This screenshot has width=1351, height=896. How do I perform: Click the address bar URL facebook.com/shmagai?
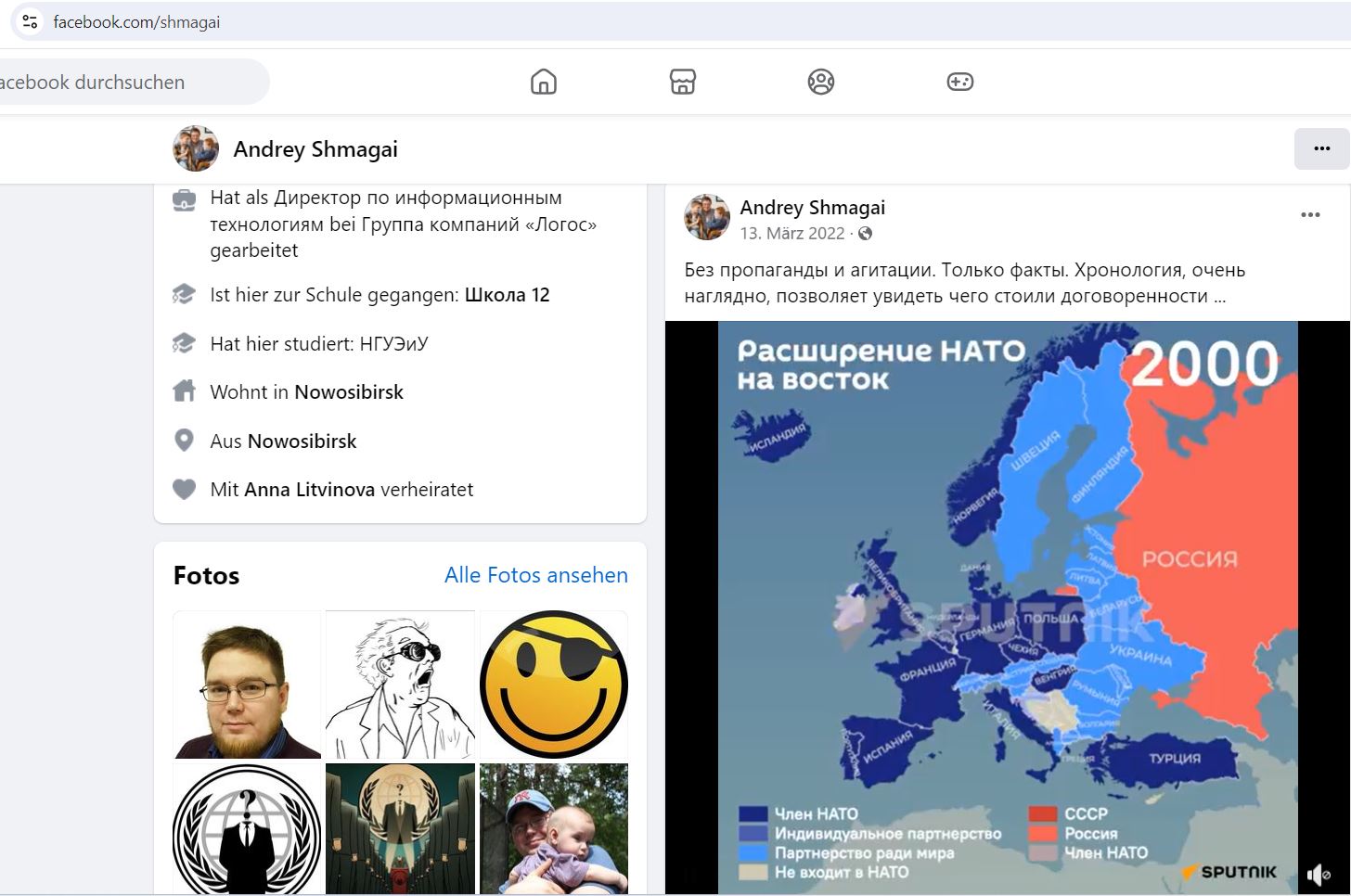(x=136, y=22)
